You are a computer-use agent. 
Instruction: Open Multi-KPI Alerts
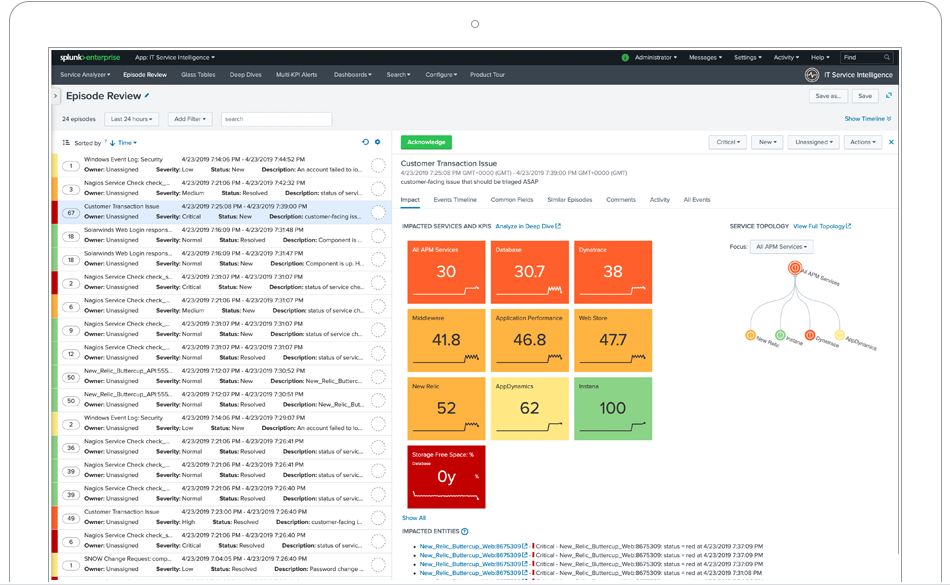point(296,75)
